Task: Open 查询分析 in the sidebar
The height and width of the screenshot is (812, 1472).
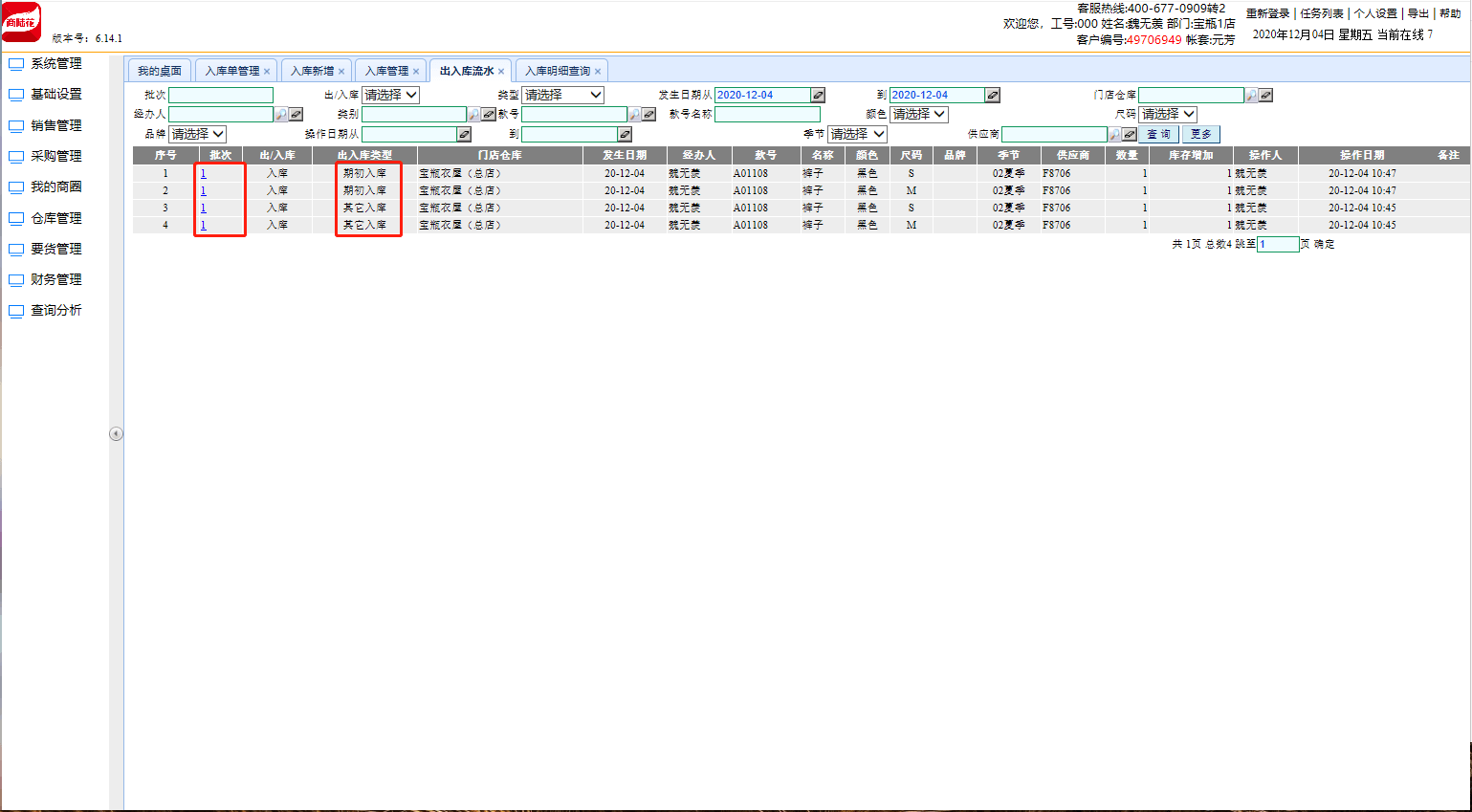Action: [56, 311]
